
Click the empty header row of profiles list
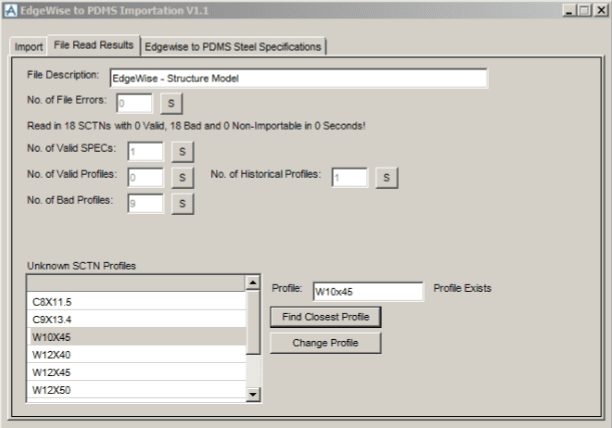137,284
